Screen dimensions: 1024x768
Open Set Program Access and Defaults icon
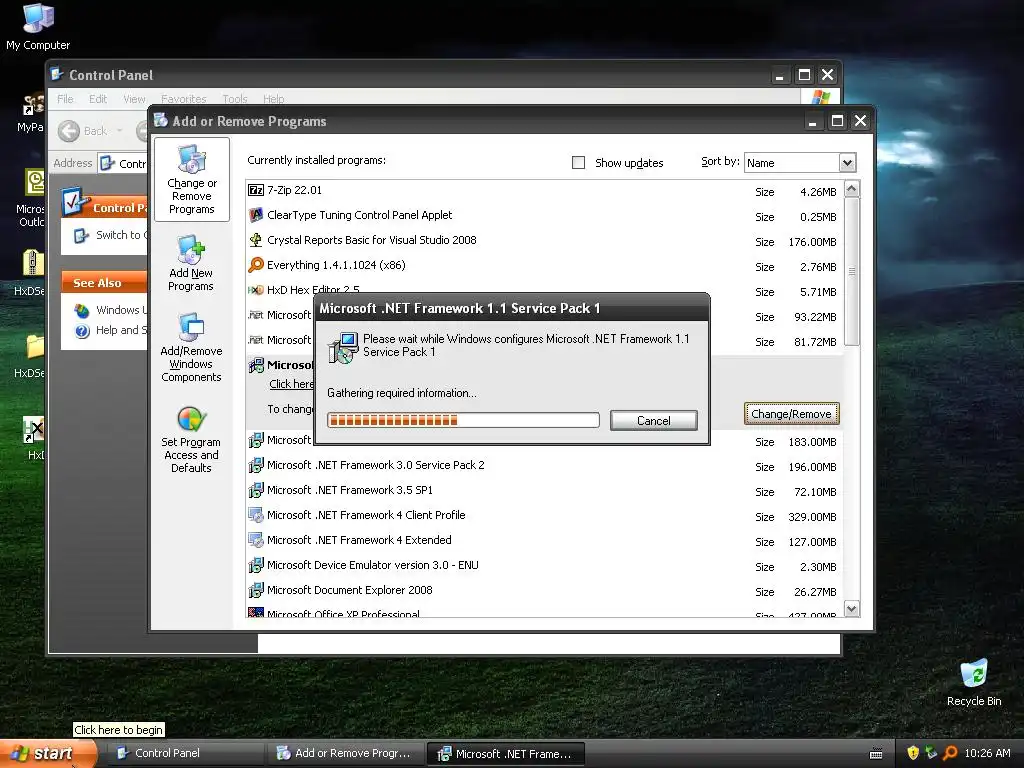pos(191,439)
